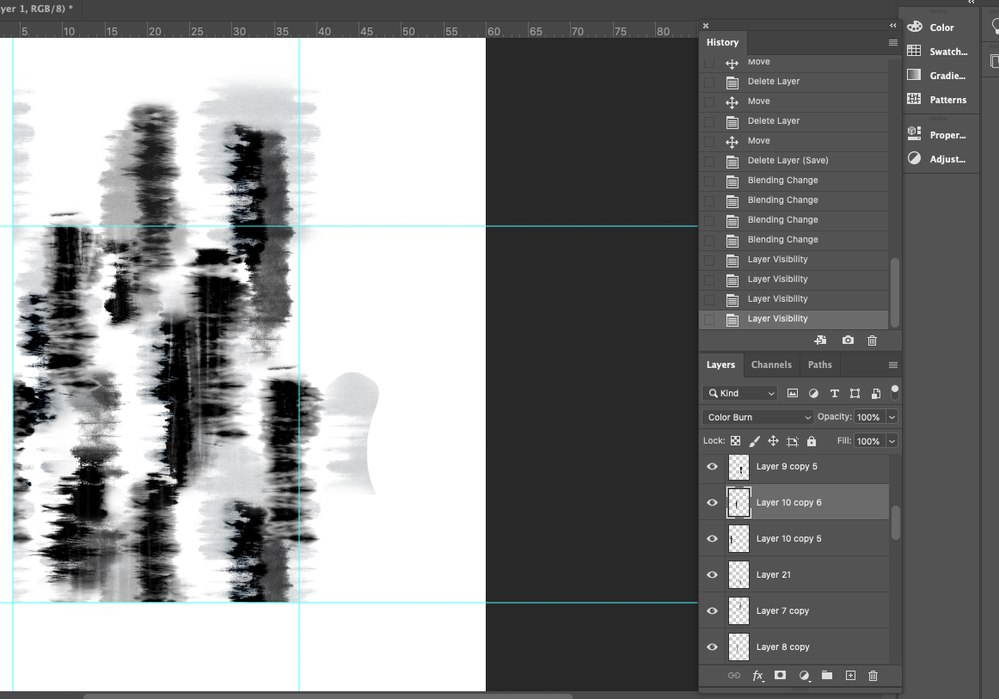Add layer mask icon
Image resolution: width=999 pixels, height=699 pixels.
coord(780,675)
